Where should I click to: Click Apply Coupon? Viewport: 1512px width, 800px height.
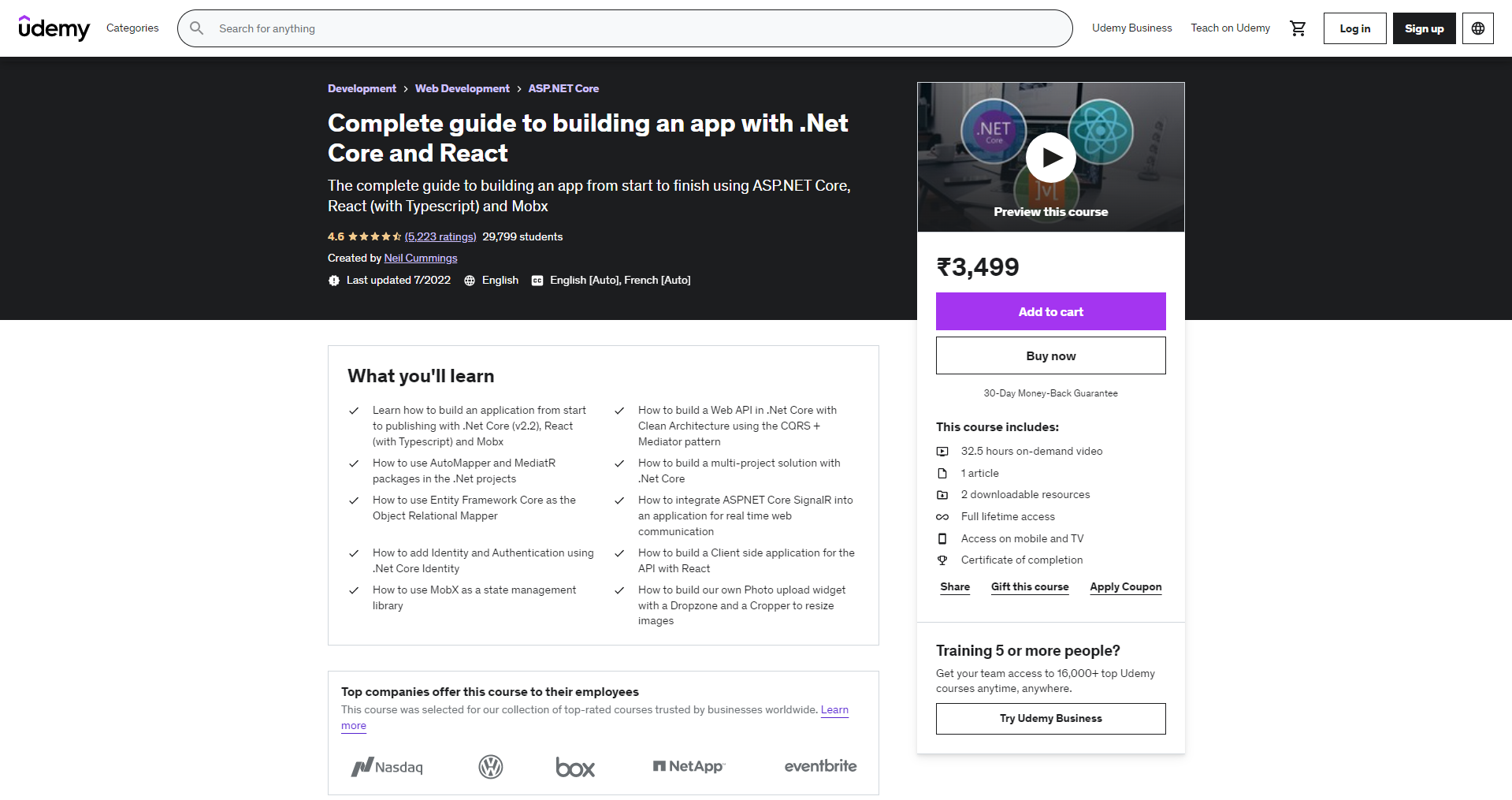(1126, 587)
